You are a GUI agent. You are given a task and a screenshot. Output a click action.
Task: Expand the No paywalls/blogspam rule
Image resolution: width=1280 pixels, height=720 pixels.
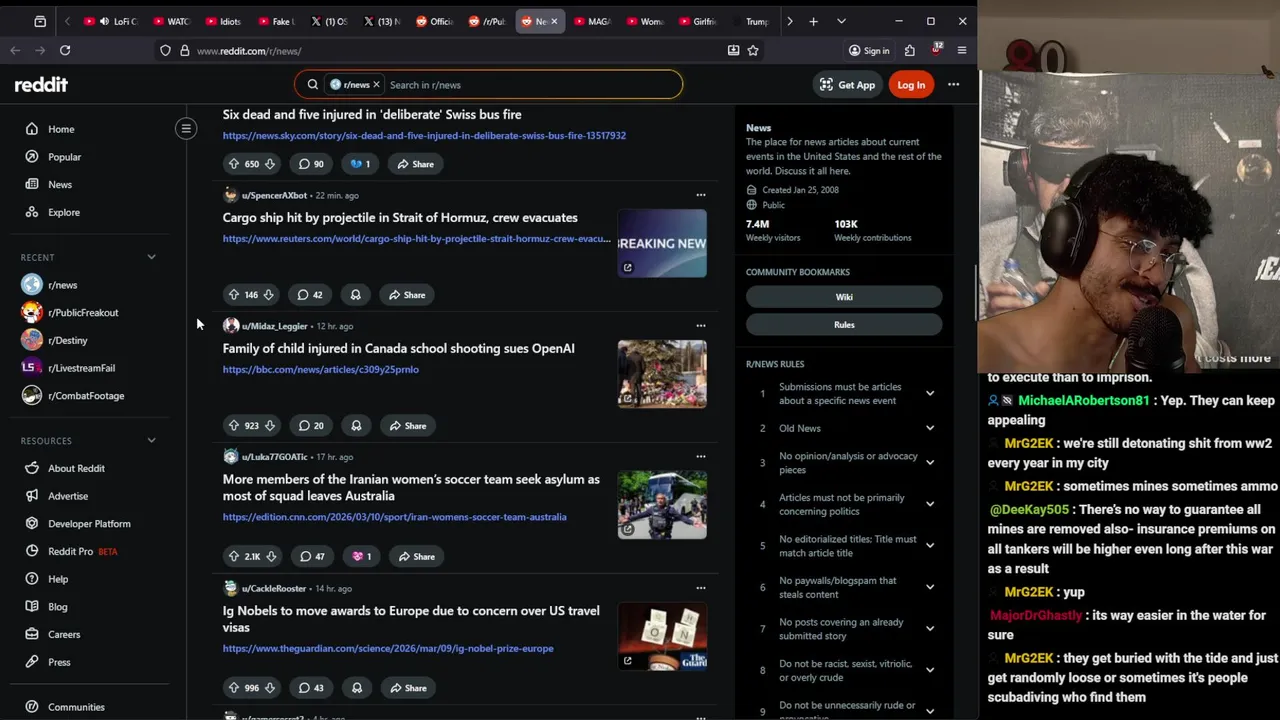(929, 587)
